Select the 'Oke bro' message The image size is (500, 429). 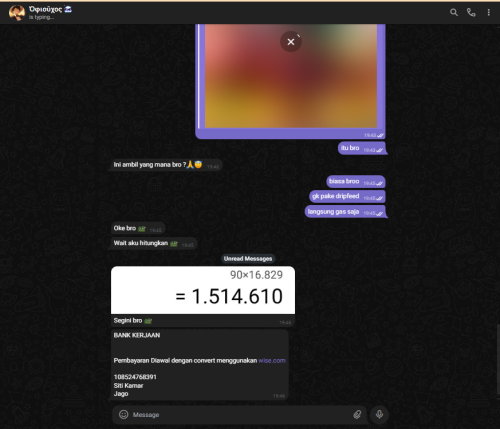[138, 228]
